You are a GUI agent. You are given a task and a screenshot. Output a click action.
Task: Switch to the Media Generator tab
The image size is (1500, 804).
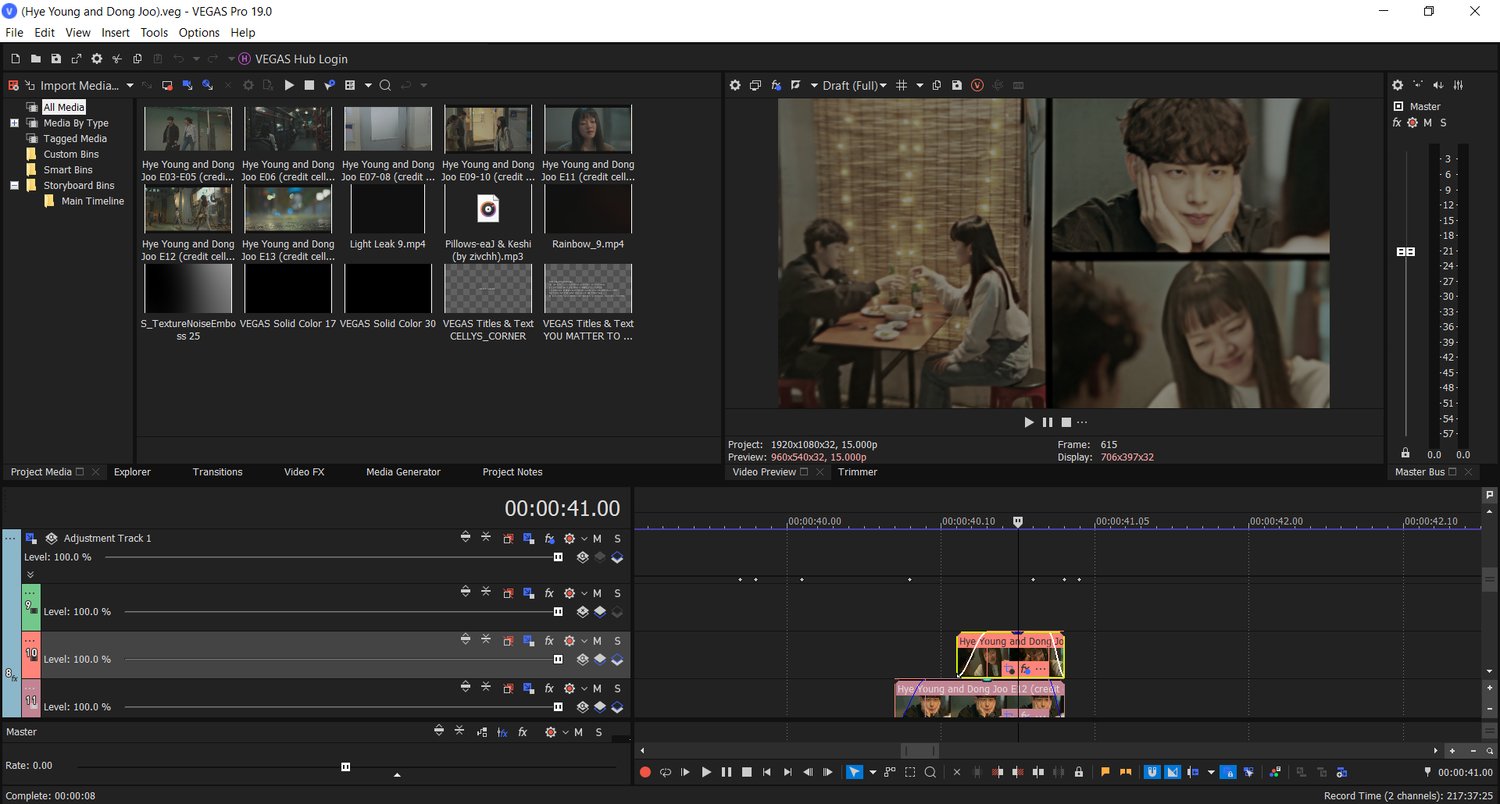[403, 472]
